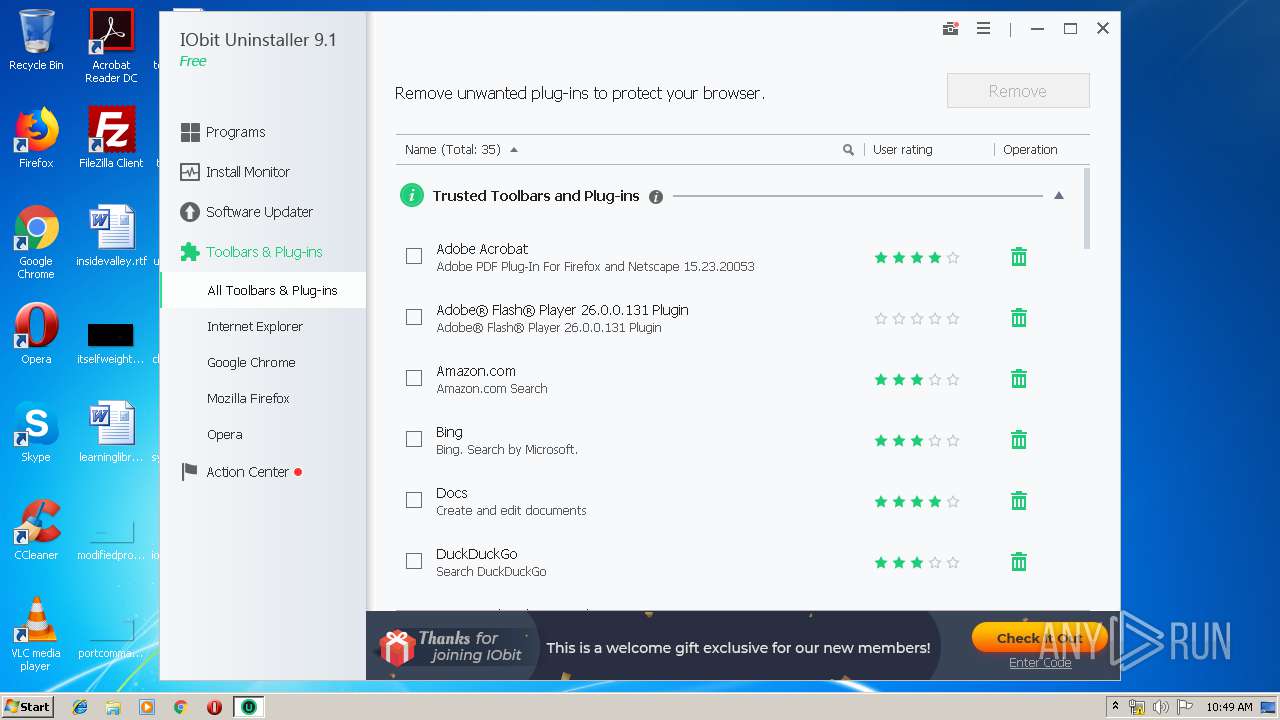Screen dimensions: 1280x720
Task: Show Opera plug-ins
Action: click(225, 435)
